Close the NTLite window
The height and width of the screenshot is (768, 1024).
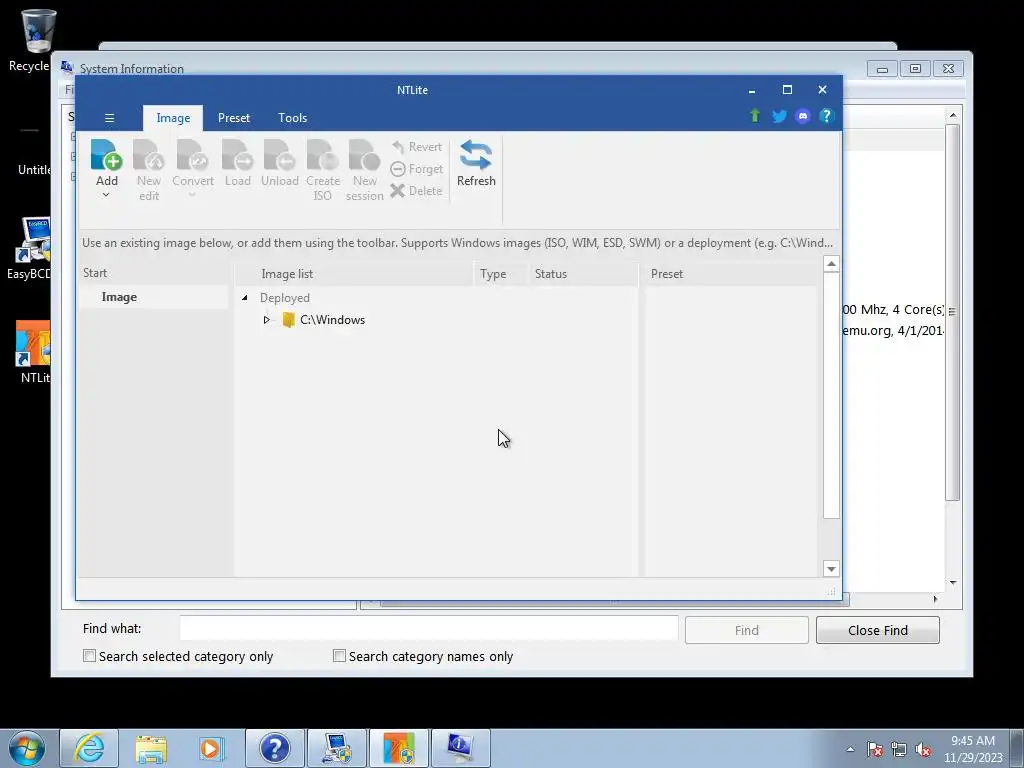822,90
